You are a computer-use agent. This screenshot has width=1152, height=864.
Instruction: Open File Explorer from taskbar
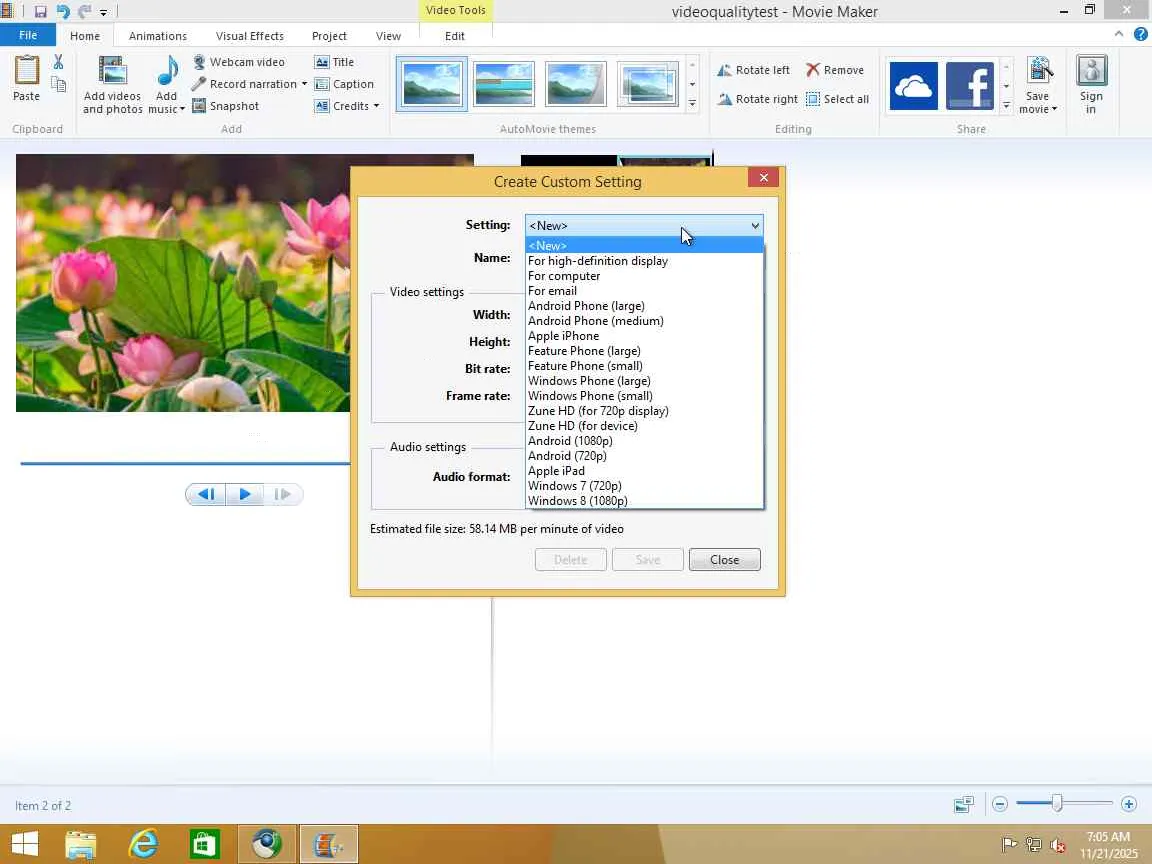pos(81,843)
